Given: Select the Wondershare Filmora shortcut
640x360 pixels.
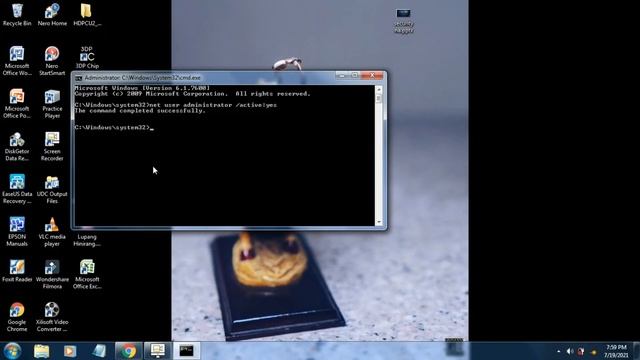Looking at the screenshot, I should coord(52,274).
